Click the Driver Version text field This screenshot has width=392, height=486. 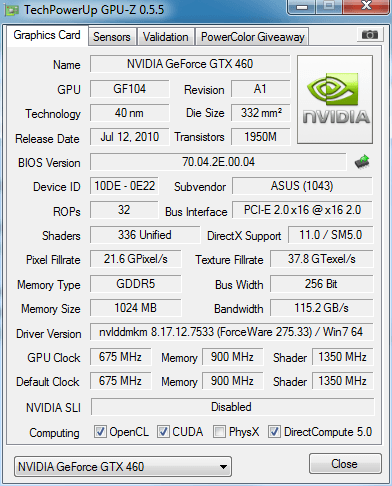(x=231, y=332)
